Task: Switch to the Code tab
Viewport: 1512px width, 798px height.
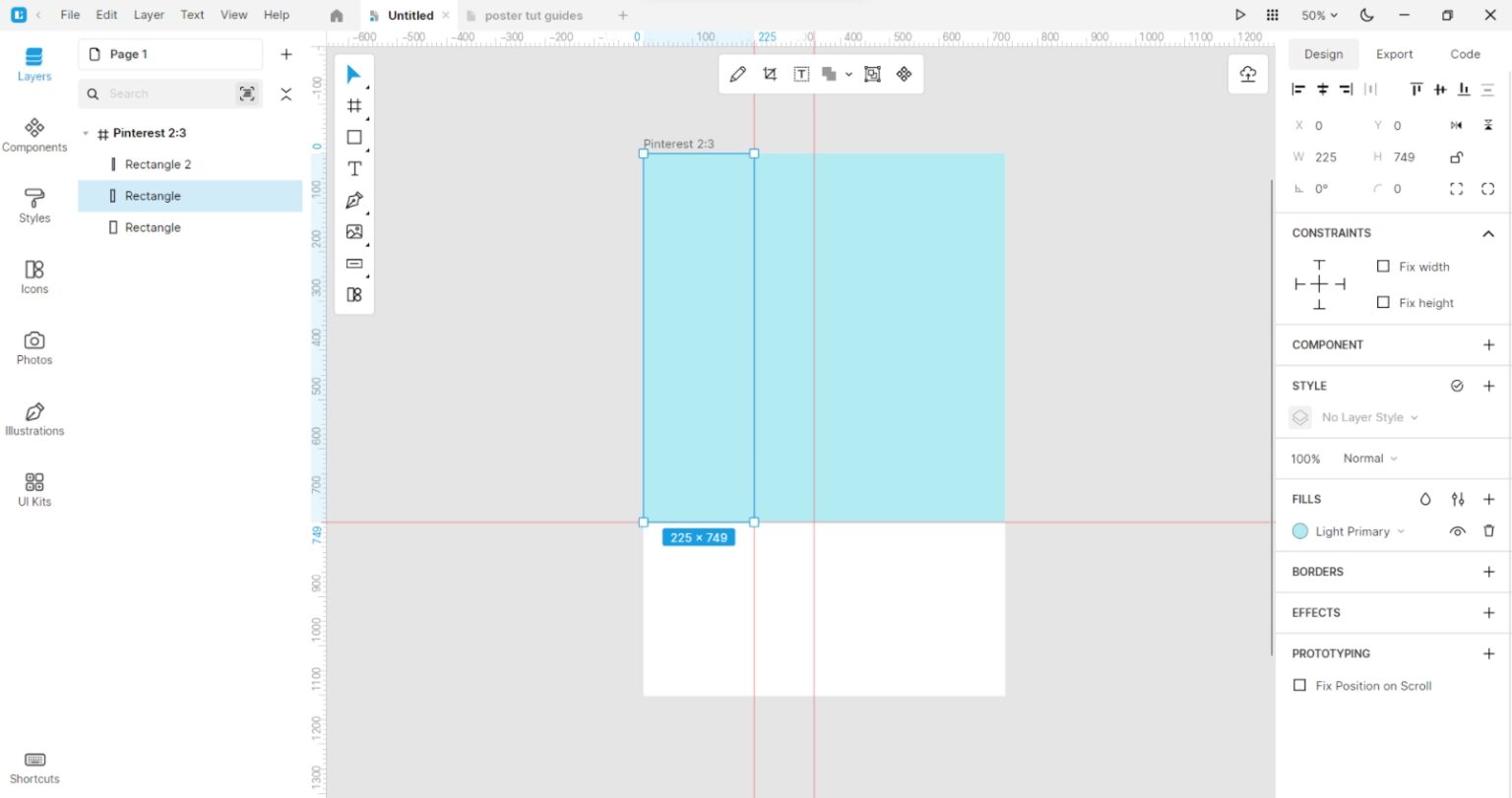Action: coord(1465,54)
